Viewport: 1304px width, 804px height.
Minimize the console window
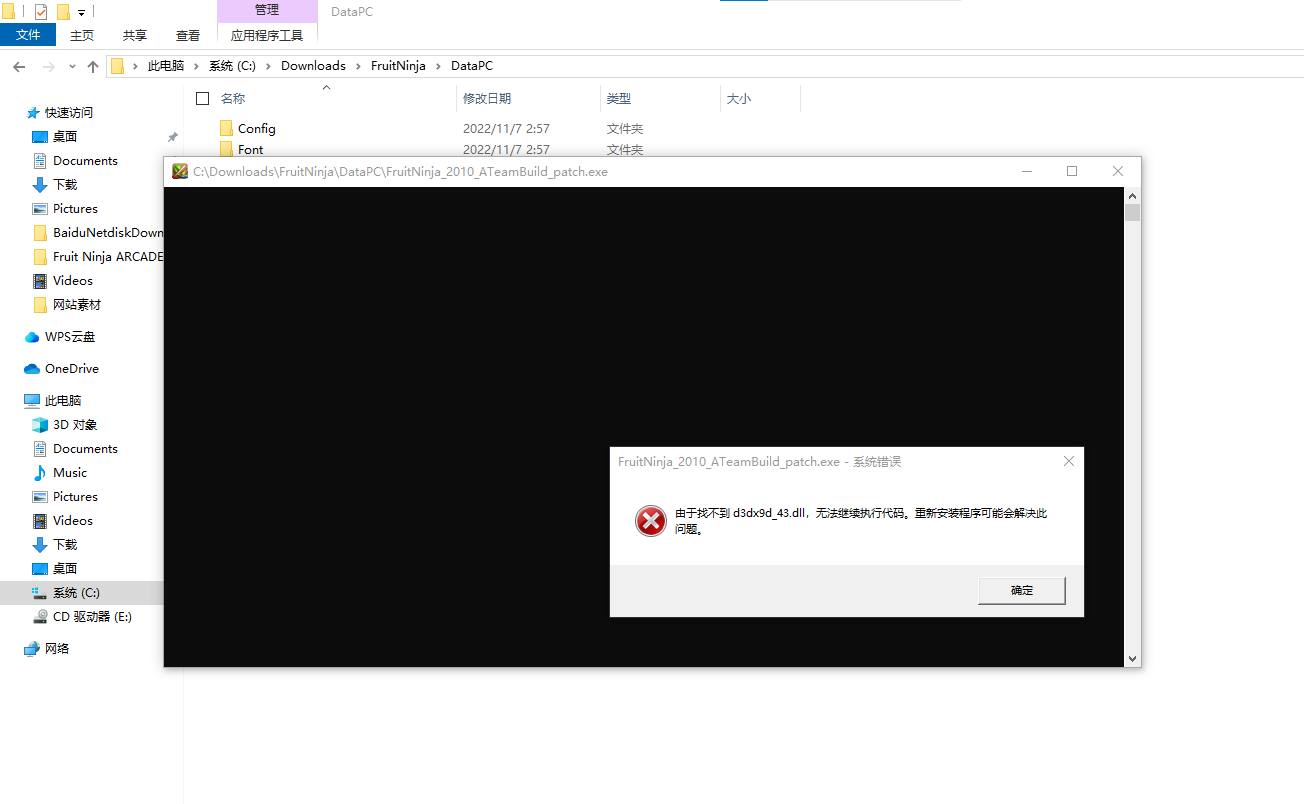coord(1026,171)
